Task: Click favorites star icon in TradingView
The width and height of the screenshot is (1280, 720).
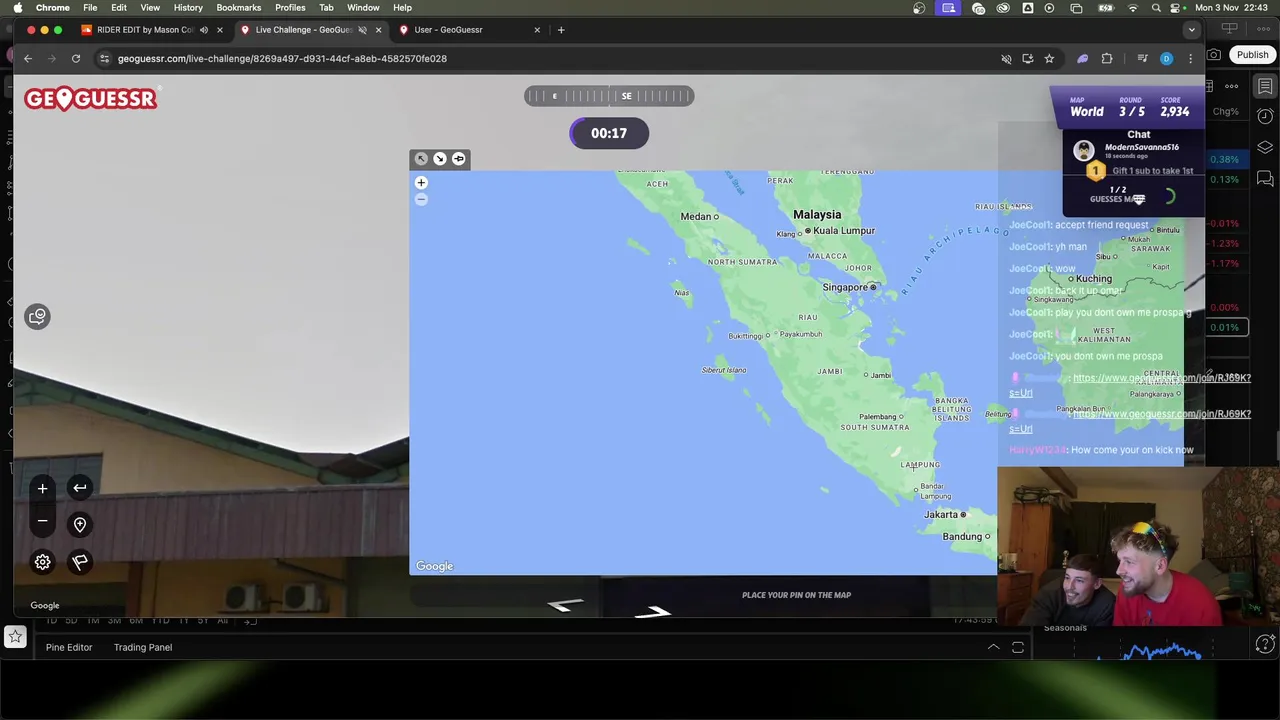Action: (15, 636)
